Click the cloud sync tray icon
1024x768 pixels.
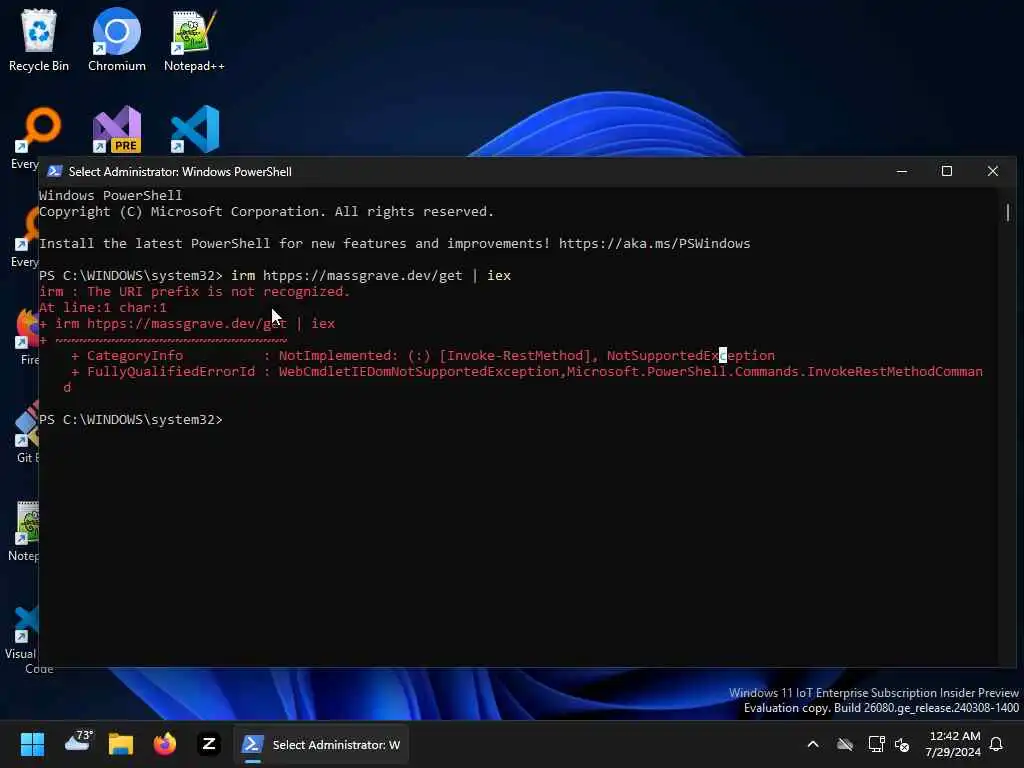click(x=845, y=744)
